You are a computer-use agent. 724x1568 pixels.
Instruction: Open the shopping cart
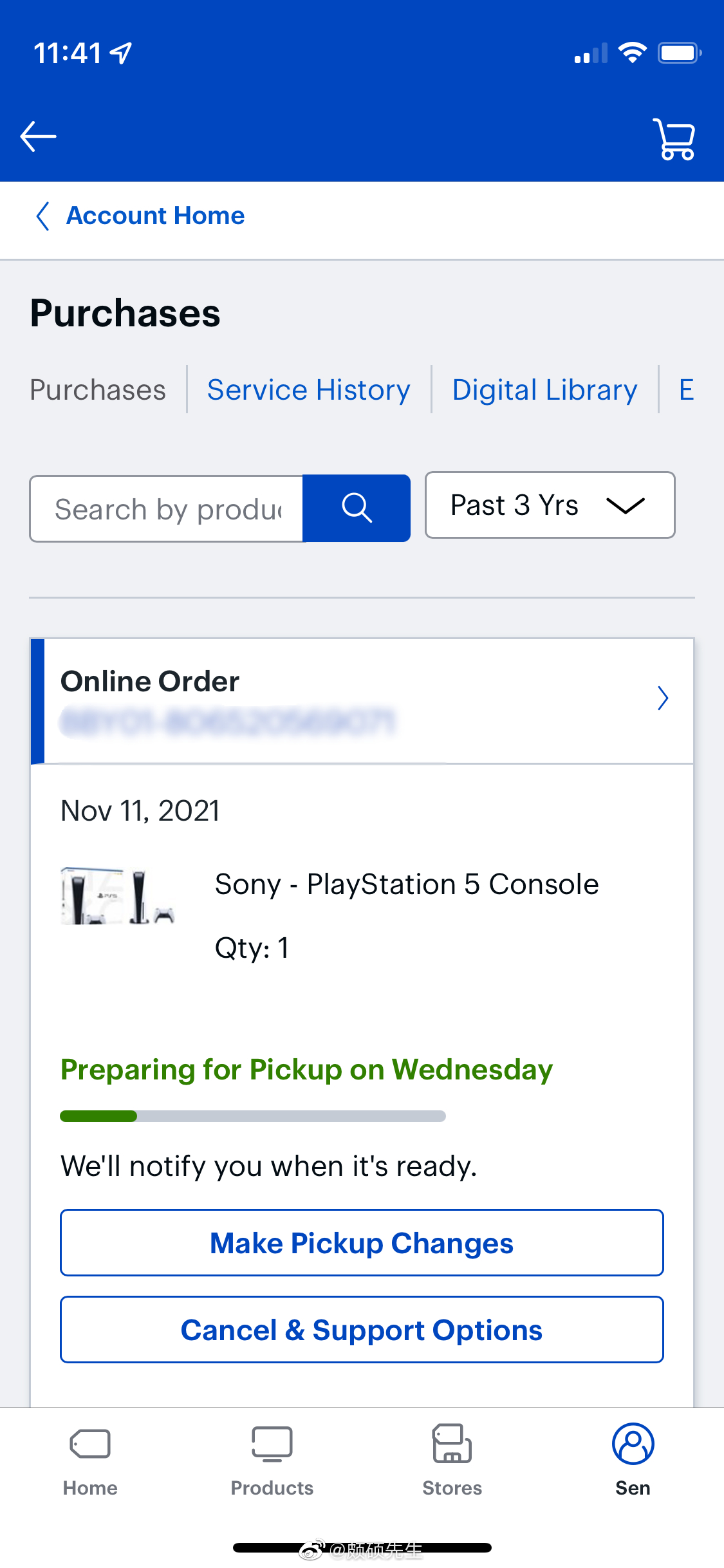tap(674, 138)
